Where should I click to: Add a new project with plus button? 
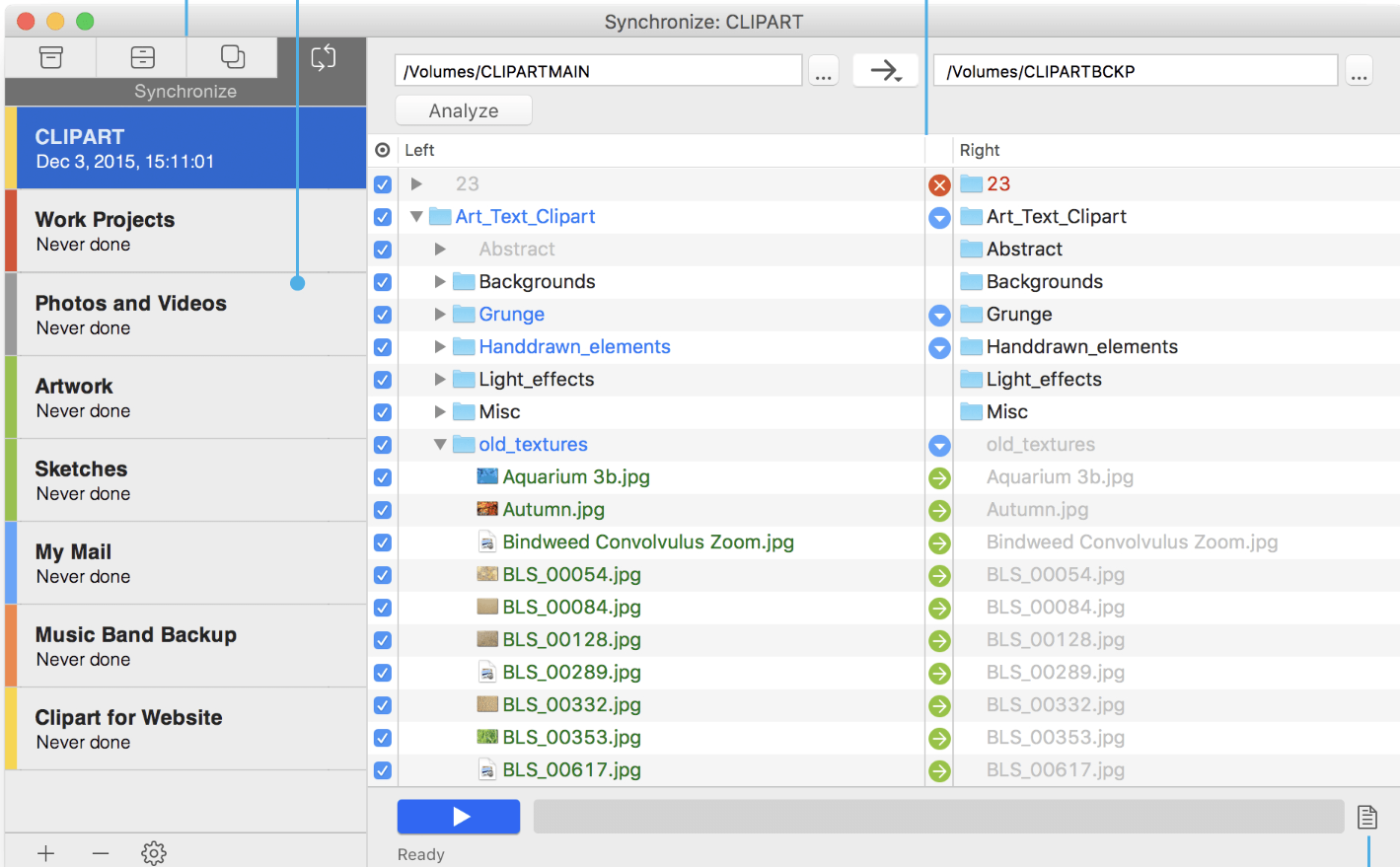tap(46, 852)
